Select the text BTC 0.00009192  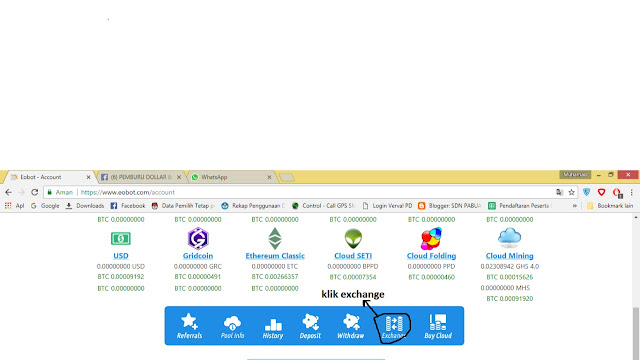(x=121, y=277)
